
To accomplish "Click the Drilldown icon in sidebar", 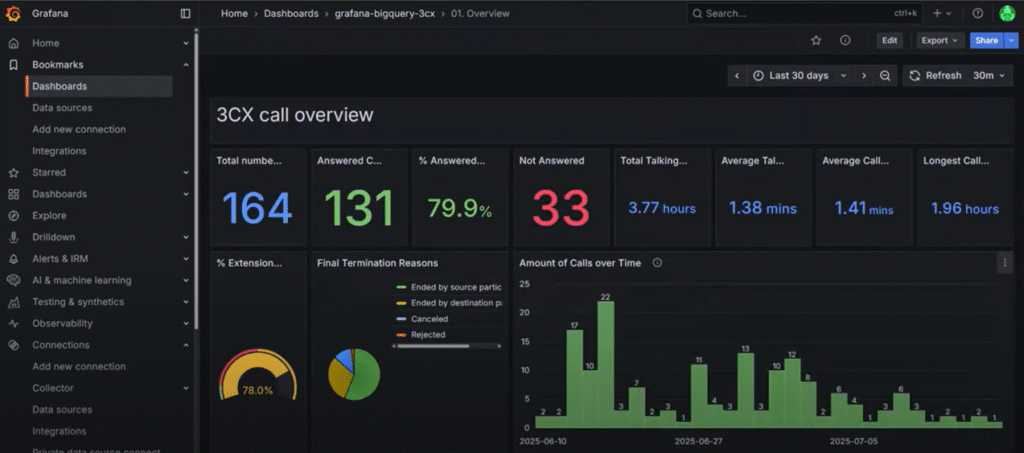I will click(13, 237).
